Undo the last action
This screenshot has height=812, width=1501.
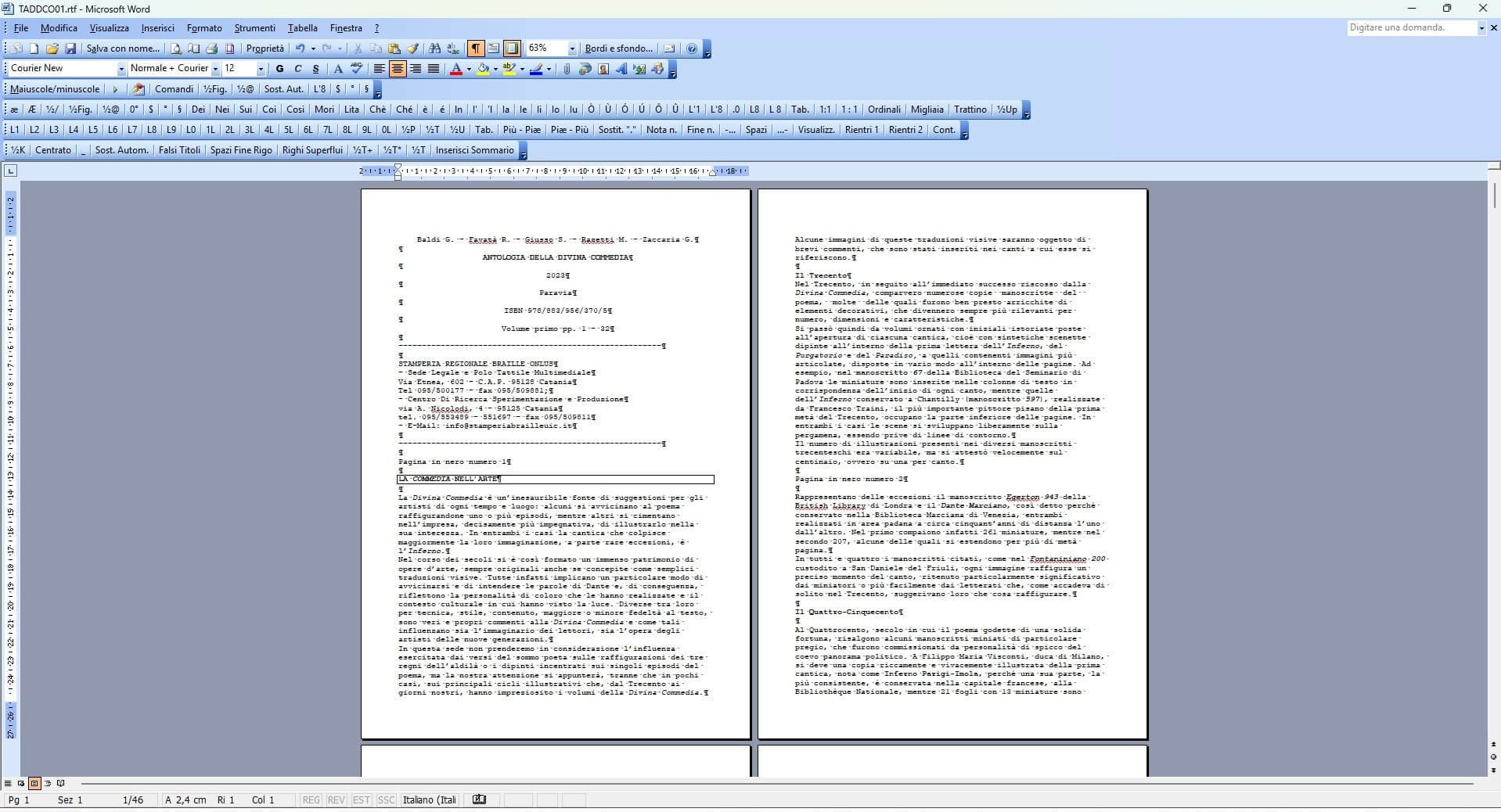300,49
